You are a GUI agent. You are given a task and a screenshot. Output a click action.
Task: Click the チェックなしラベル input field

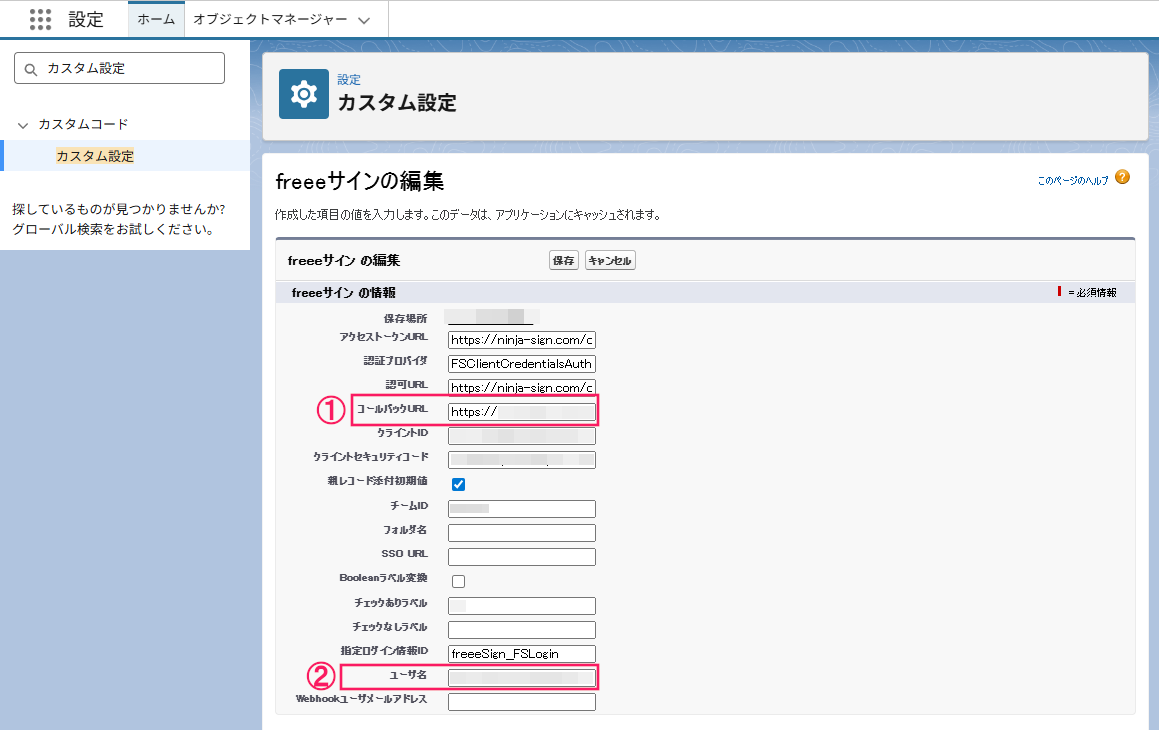[x=521, y=630]
